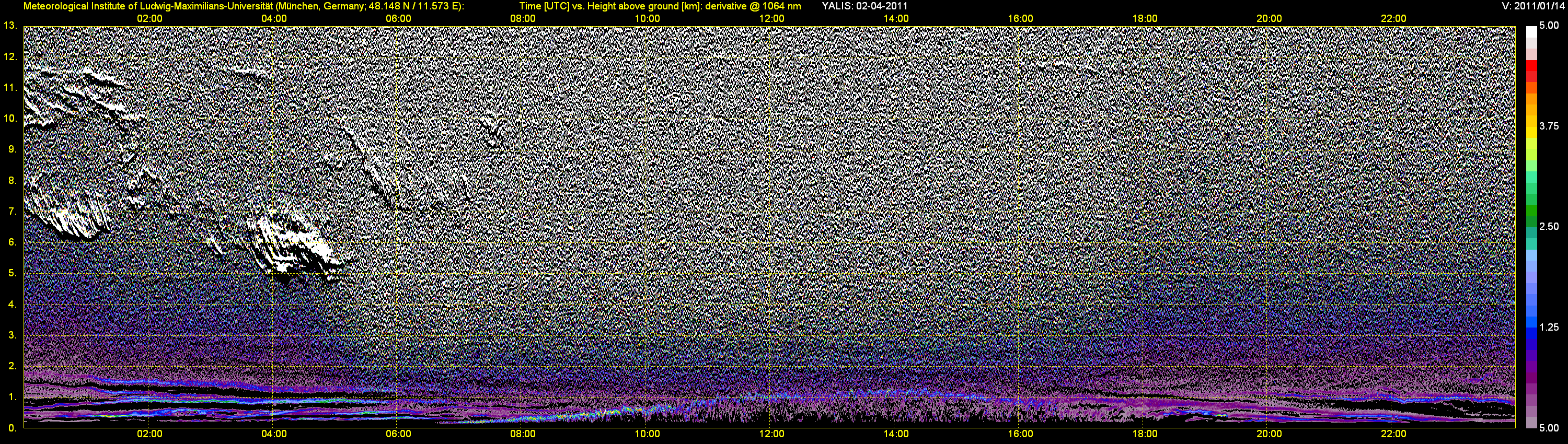Image resolution: width=1568 pixels, height=444 pixels.
Task: Click 06:00 on the bottom time axis
Action: 398,434
